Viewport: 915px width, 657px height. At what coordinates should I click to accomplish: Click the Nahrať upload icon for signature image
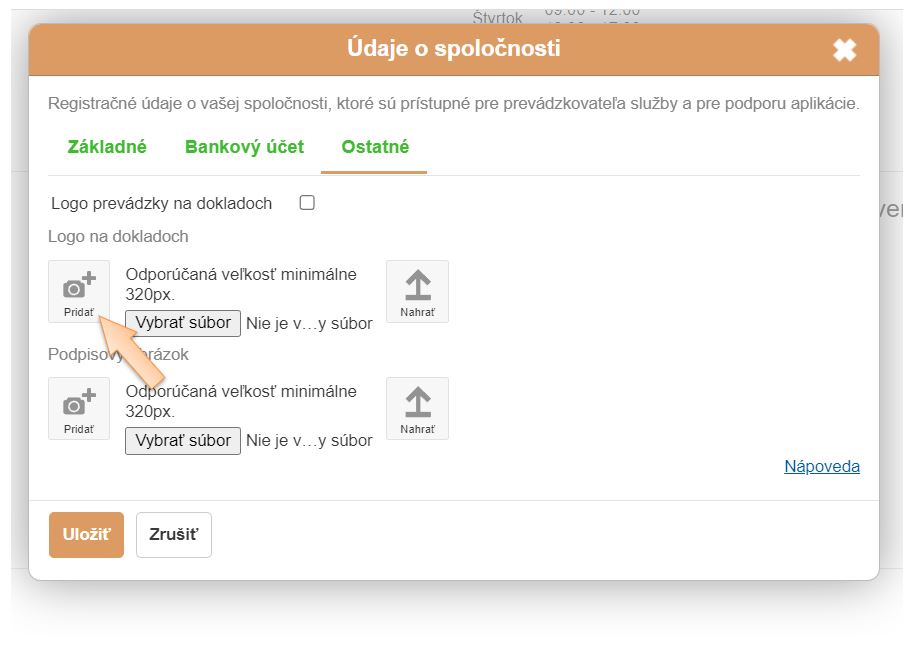(417, 408)
